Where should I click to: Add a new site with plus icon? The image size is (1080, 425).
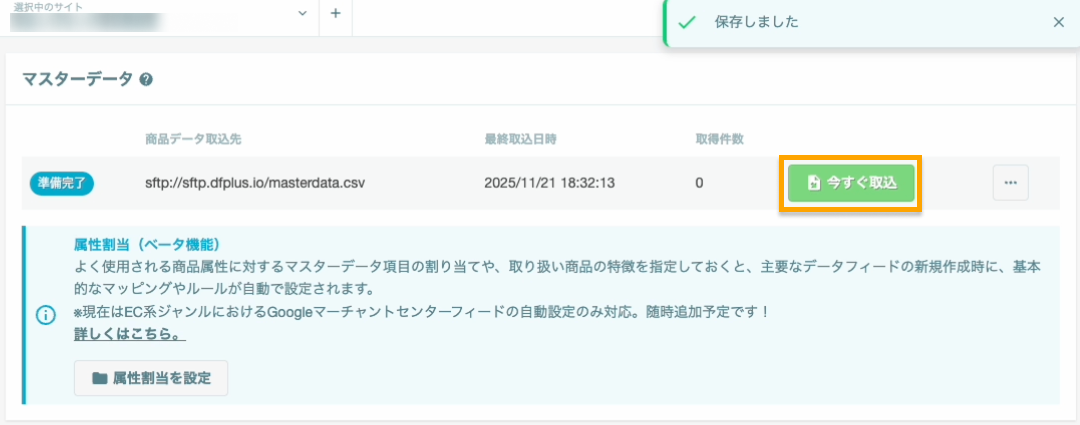pyautogui.click(x=335, y=14)
